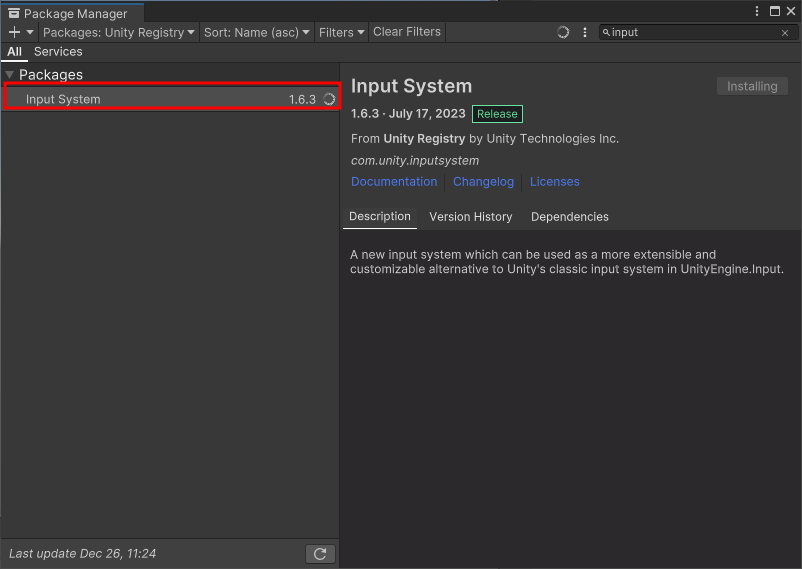802x569 pixels.
Task: Collapse the Packages group triangle
Action: click(x=9, y=75)
